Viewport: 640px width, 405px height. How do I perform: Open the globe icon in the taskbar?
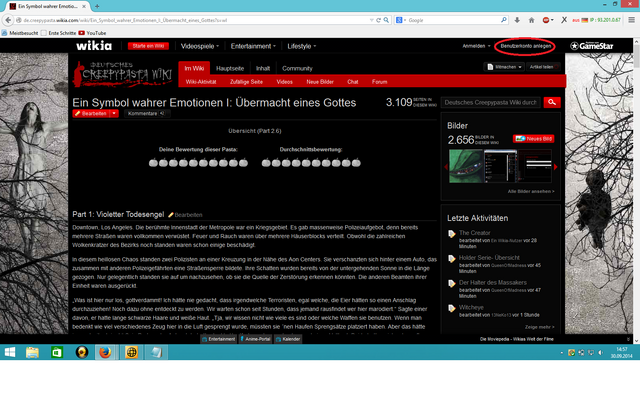(x=131, y=352)
